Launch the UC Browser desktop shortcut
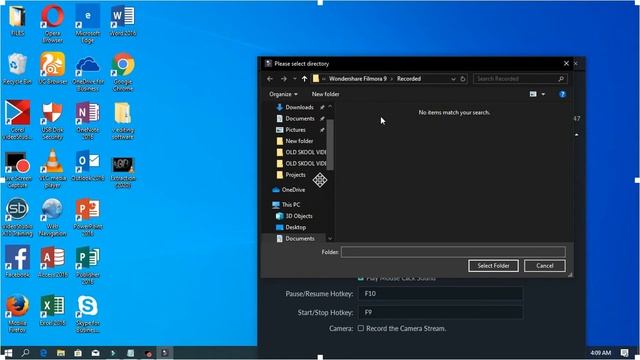This screenshot has height=360, width=640. [52, 69]
